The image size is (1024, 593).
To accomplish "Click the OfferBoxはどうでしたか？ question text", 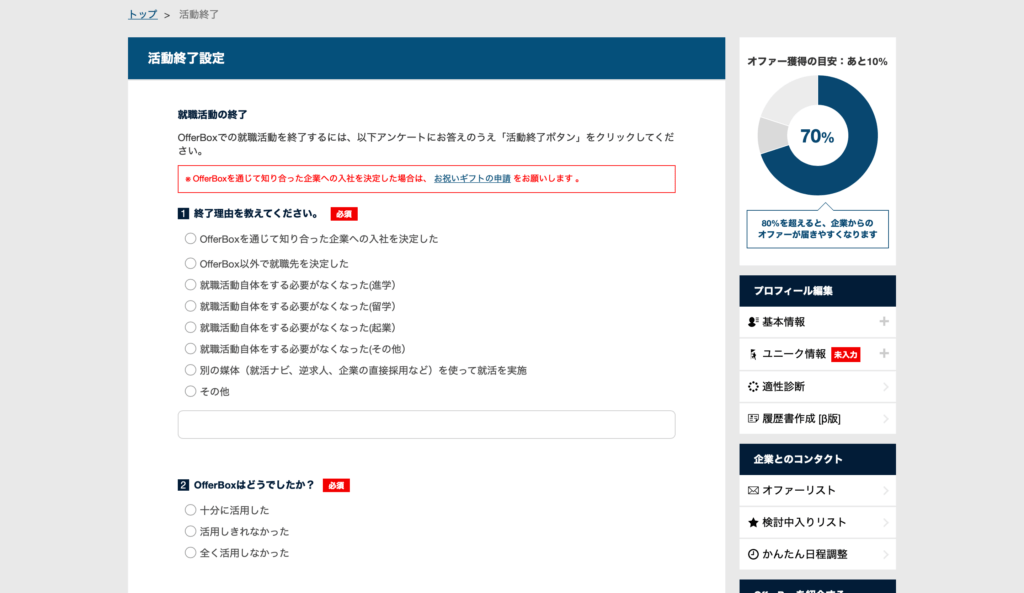I will click(x=254, y=485).
